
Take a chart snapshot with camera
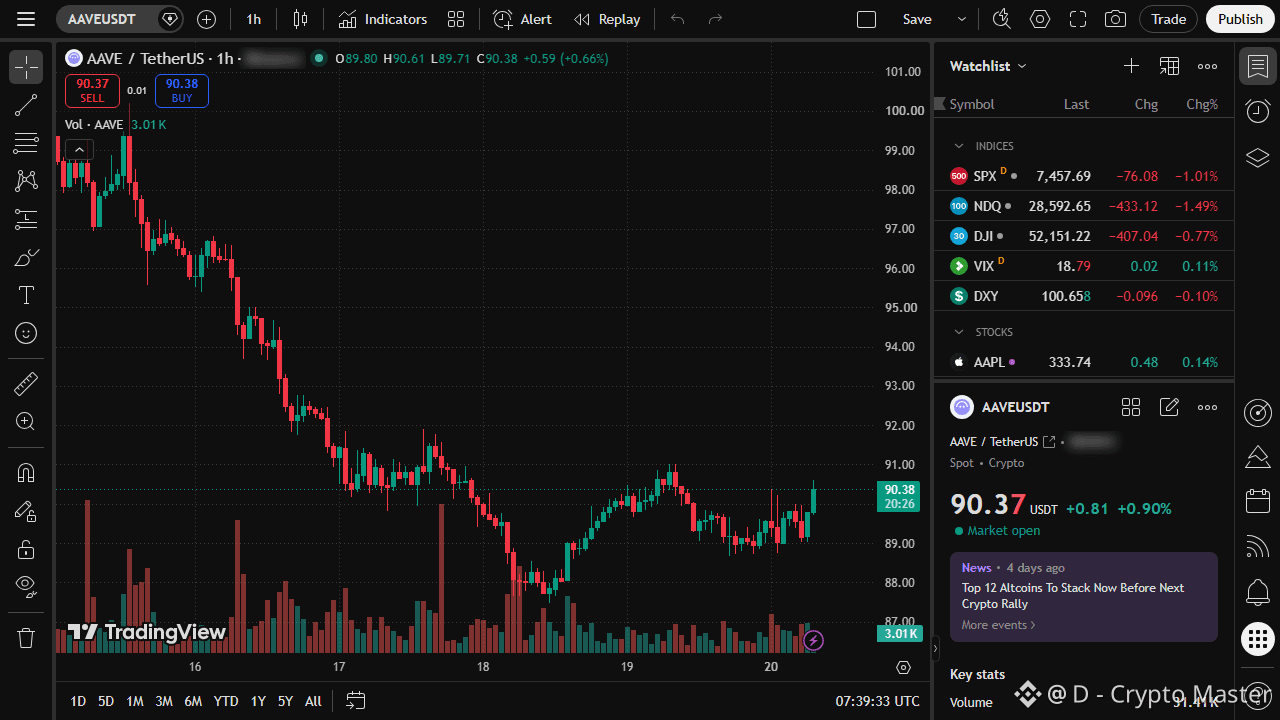[x=1115, y=19]
